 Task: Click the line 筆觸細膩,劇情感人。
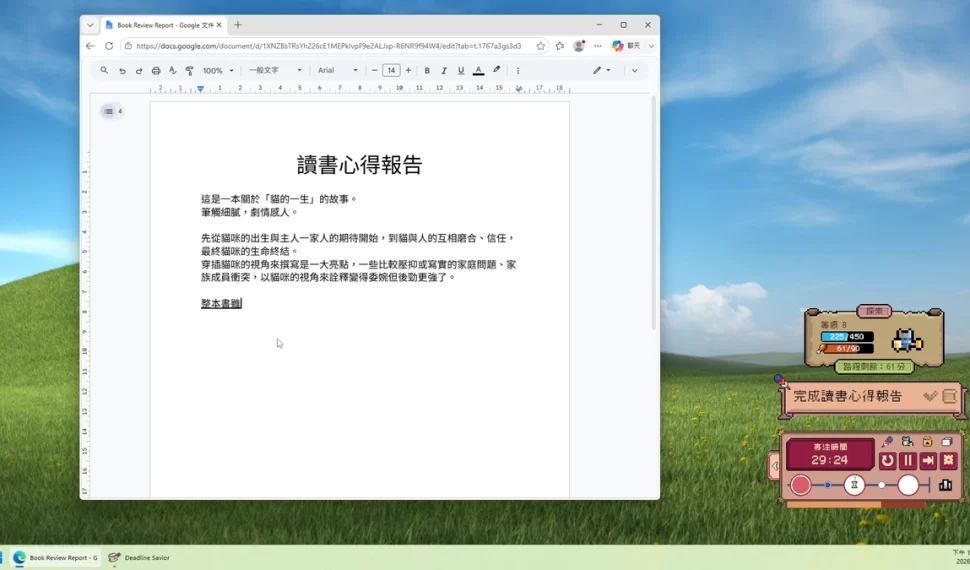click(249, 212)
